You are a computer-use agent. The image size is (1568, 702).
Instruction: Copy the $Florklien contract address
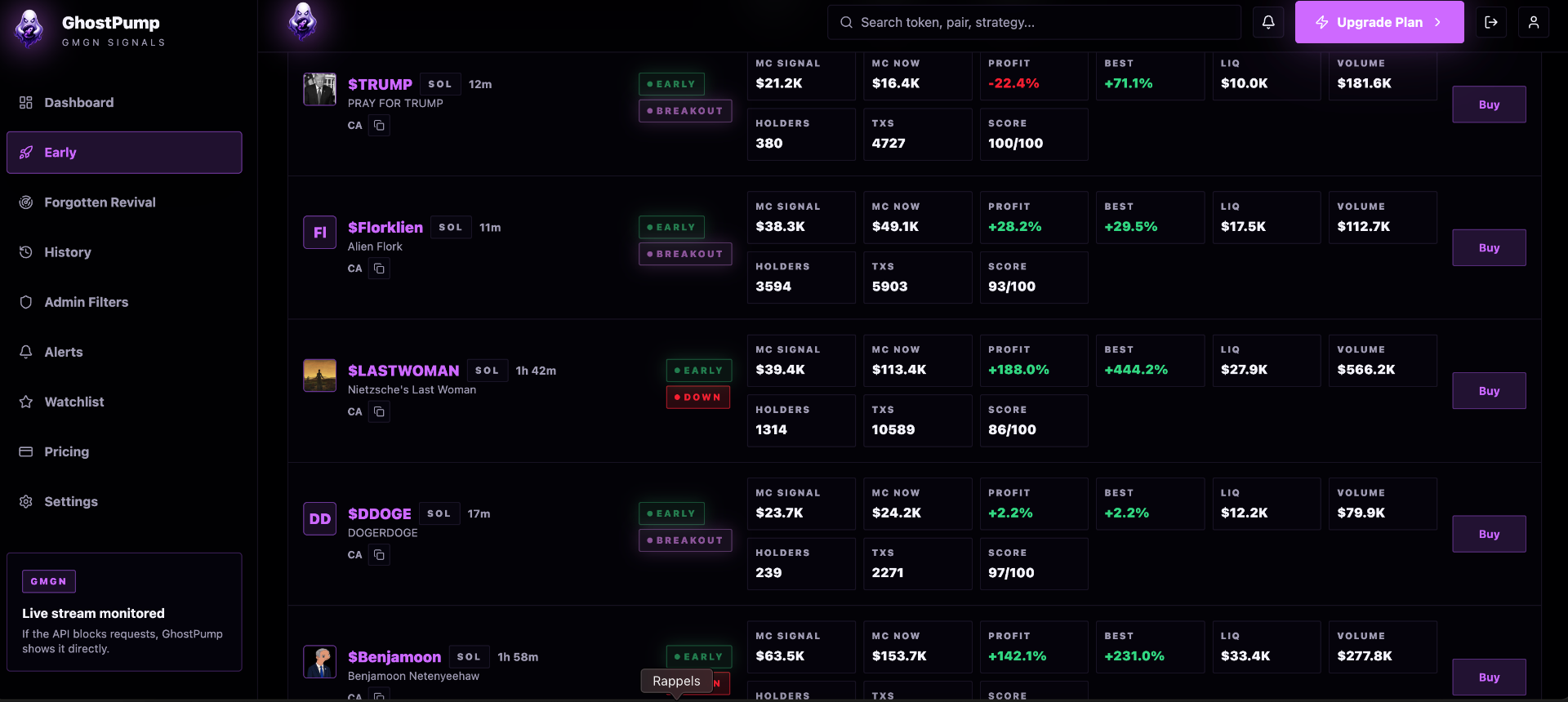click(379, 269)
